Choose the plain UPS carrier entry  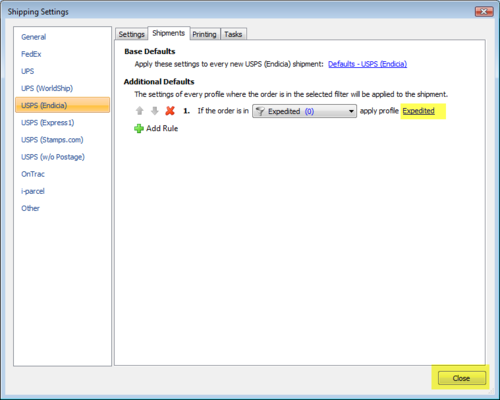28,71
